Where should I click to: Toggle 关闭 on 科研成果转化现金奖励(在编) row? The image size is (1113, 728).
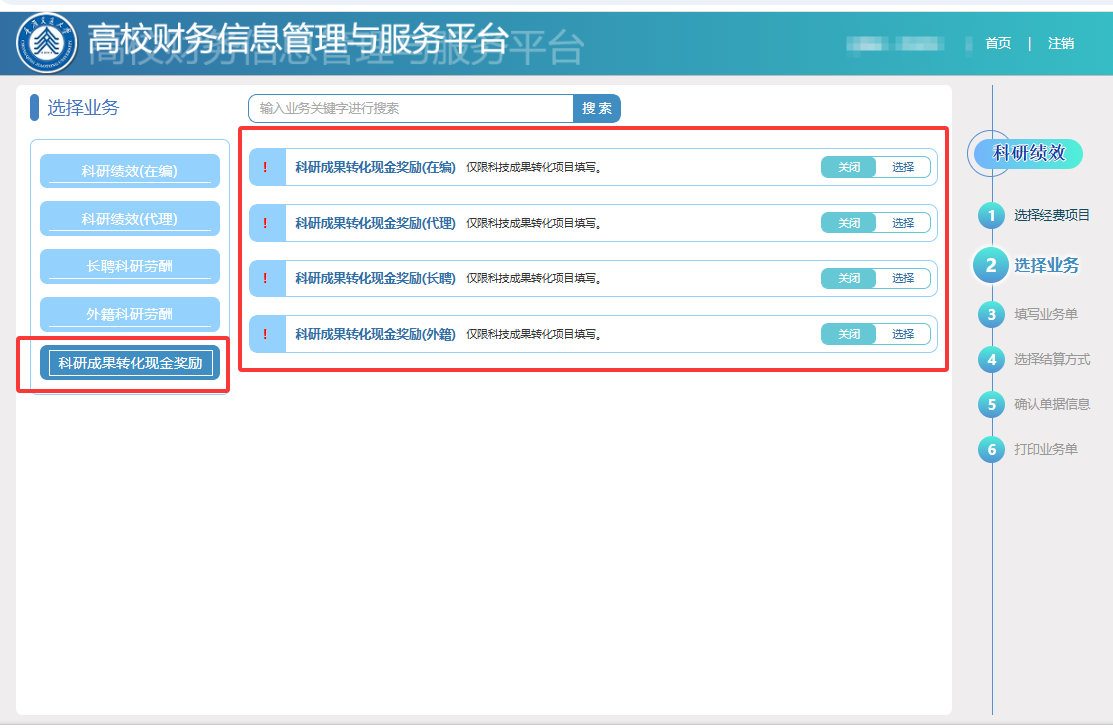coord(848,167)
